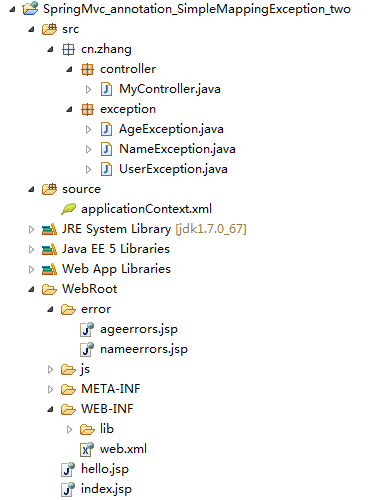Click the project icon for SpringMvc_annotation_SimpleMappingException_two
This screenshot has height=500, width=372.
(30, 9)
